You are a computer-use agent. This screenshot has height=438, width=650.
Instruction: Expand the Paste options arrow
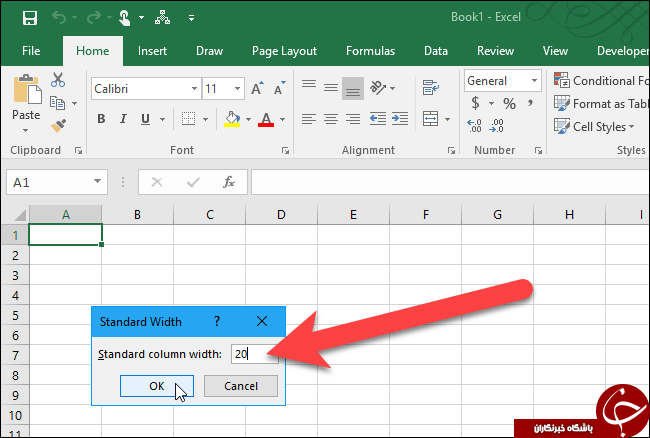pyautogui.click(x=26, y=131)
